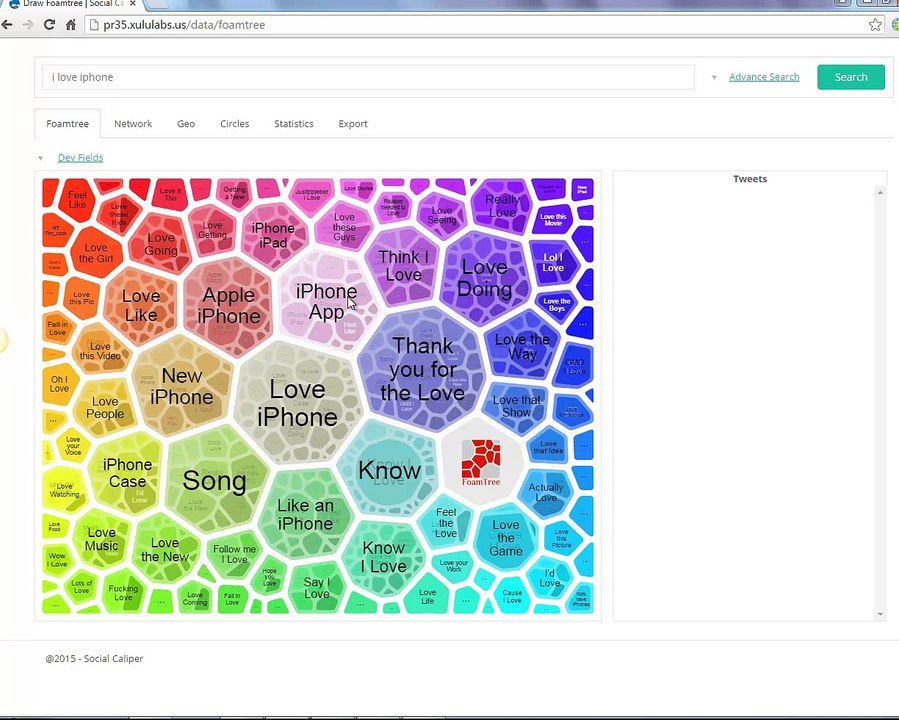Select the 'Love People' cell
The width and height of the screenshot is (899, 720).
[105, 407]
